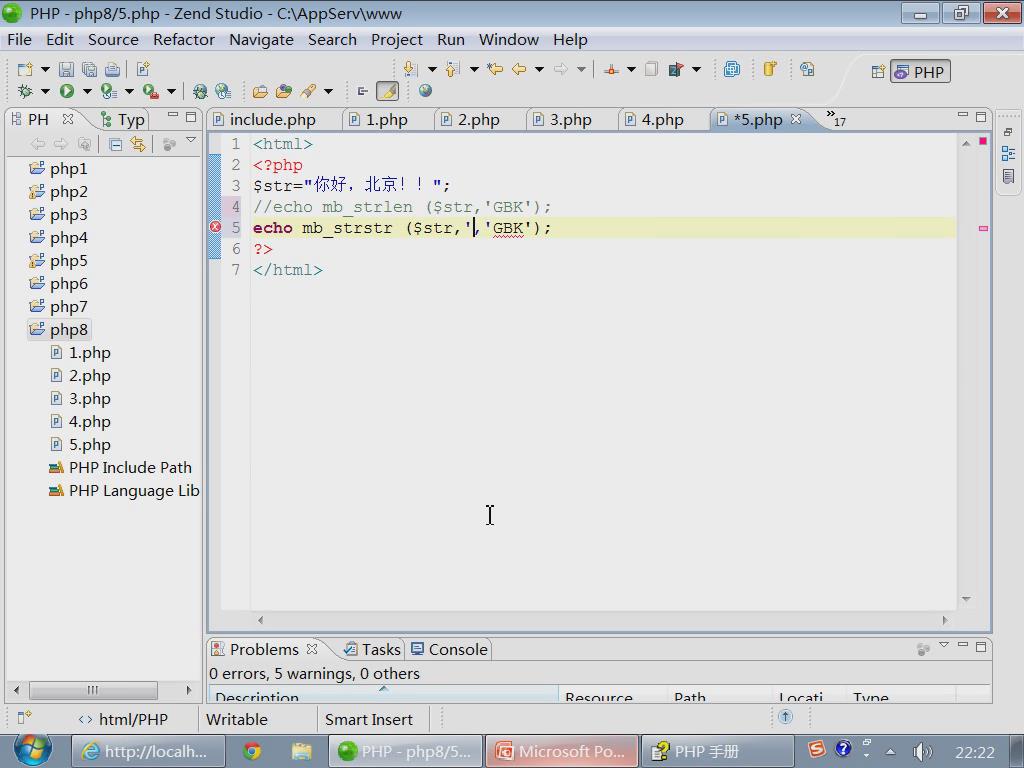Click the Open Perspective icon
Image resolution: width=1024 pixels, height=768 pixels.
point(878,72)
